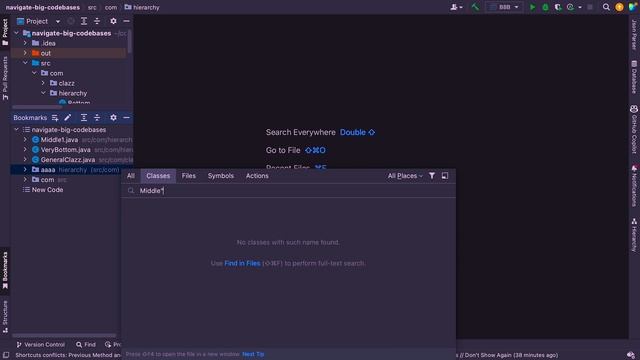Click the Build project hammer icon
This screenshot has height=360, width=640.
click(475, 7)
